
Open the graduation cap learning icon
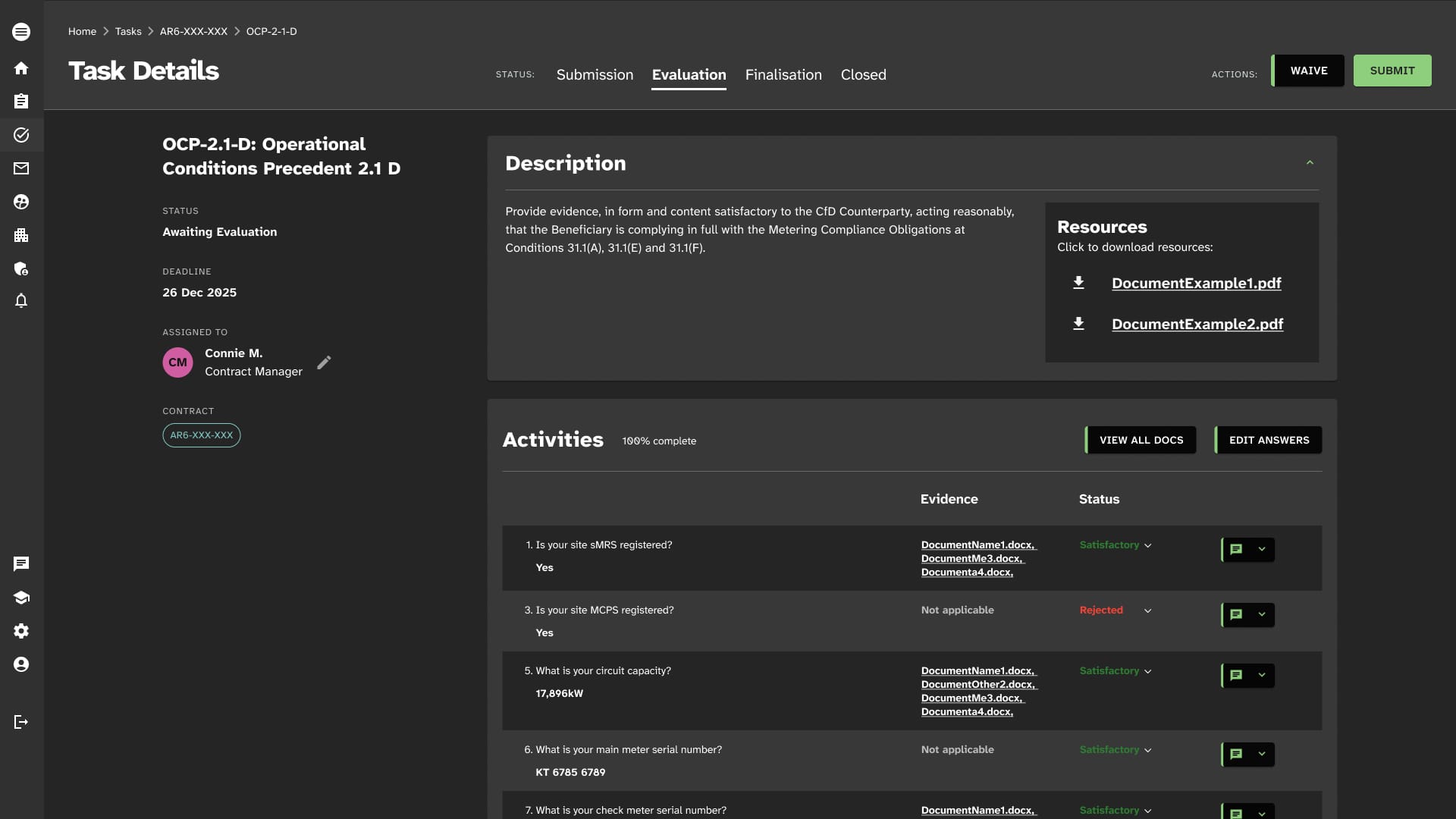coord(21,598)
